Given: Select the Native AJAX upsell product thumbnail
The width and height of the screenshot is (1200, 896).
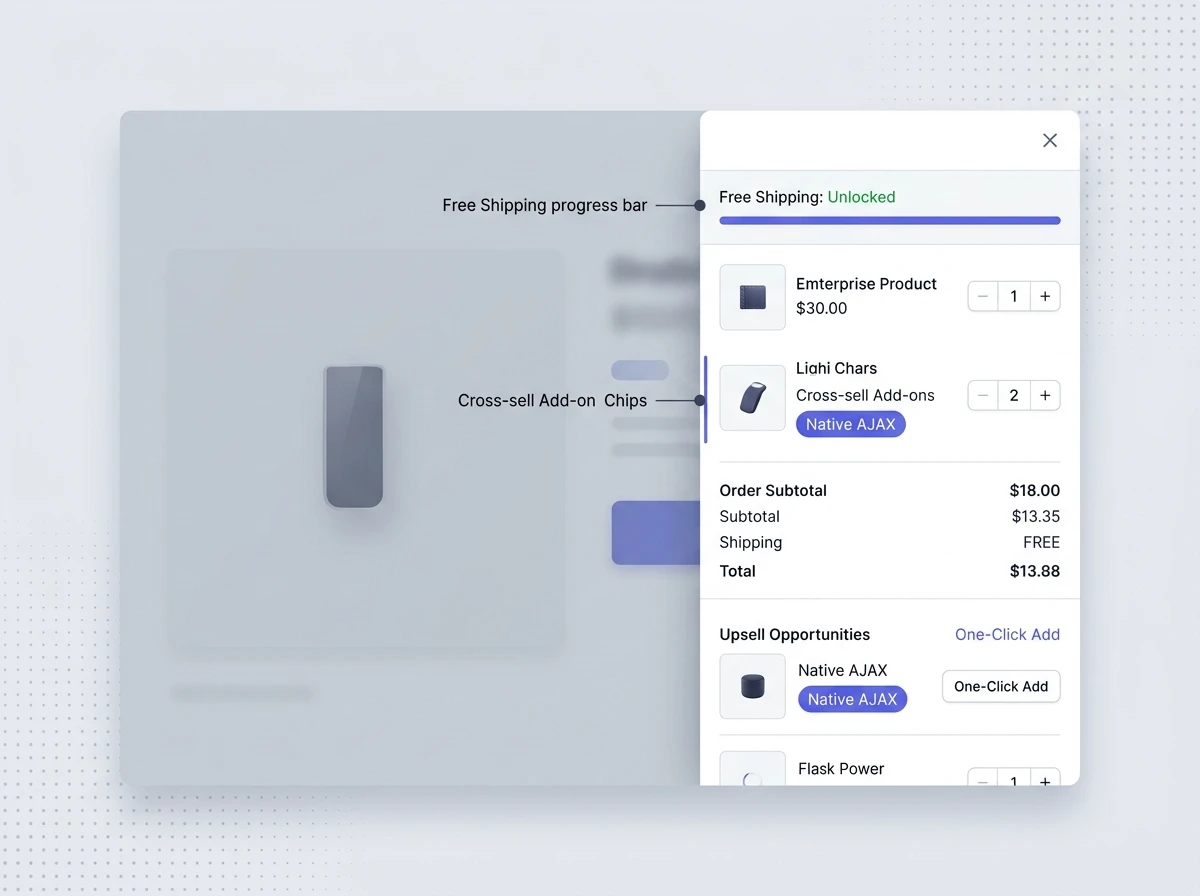Looking at the screenshot, I should pyautogui.click(x=752, y=686).
